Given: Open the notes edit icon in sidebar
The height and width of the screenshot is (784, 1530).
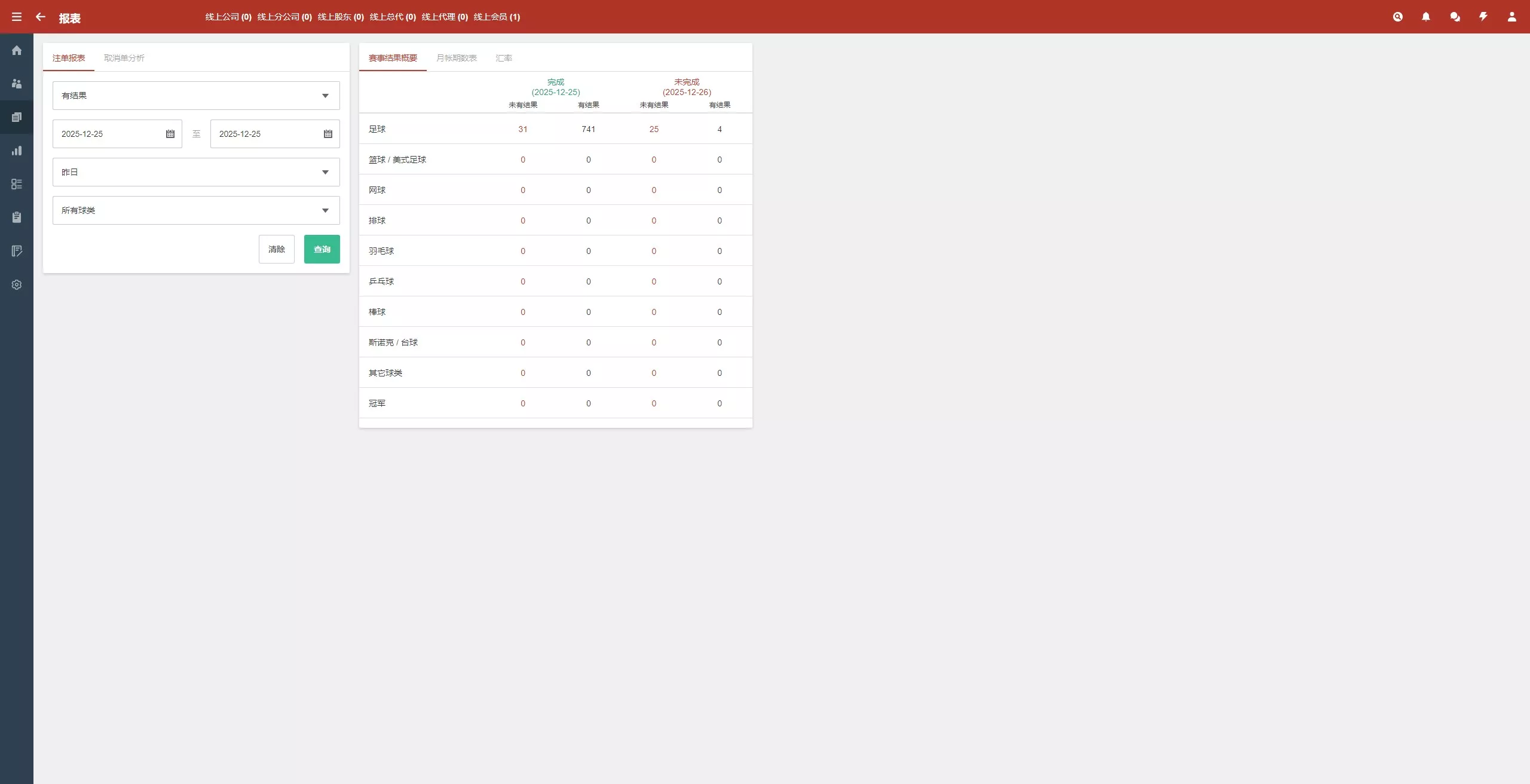Looking at the screenshot, I should [17, 251].
